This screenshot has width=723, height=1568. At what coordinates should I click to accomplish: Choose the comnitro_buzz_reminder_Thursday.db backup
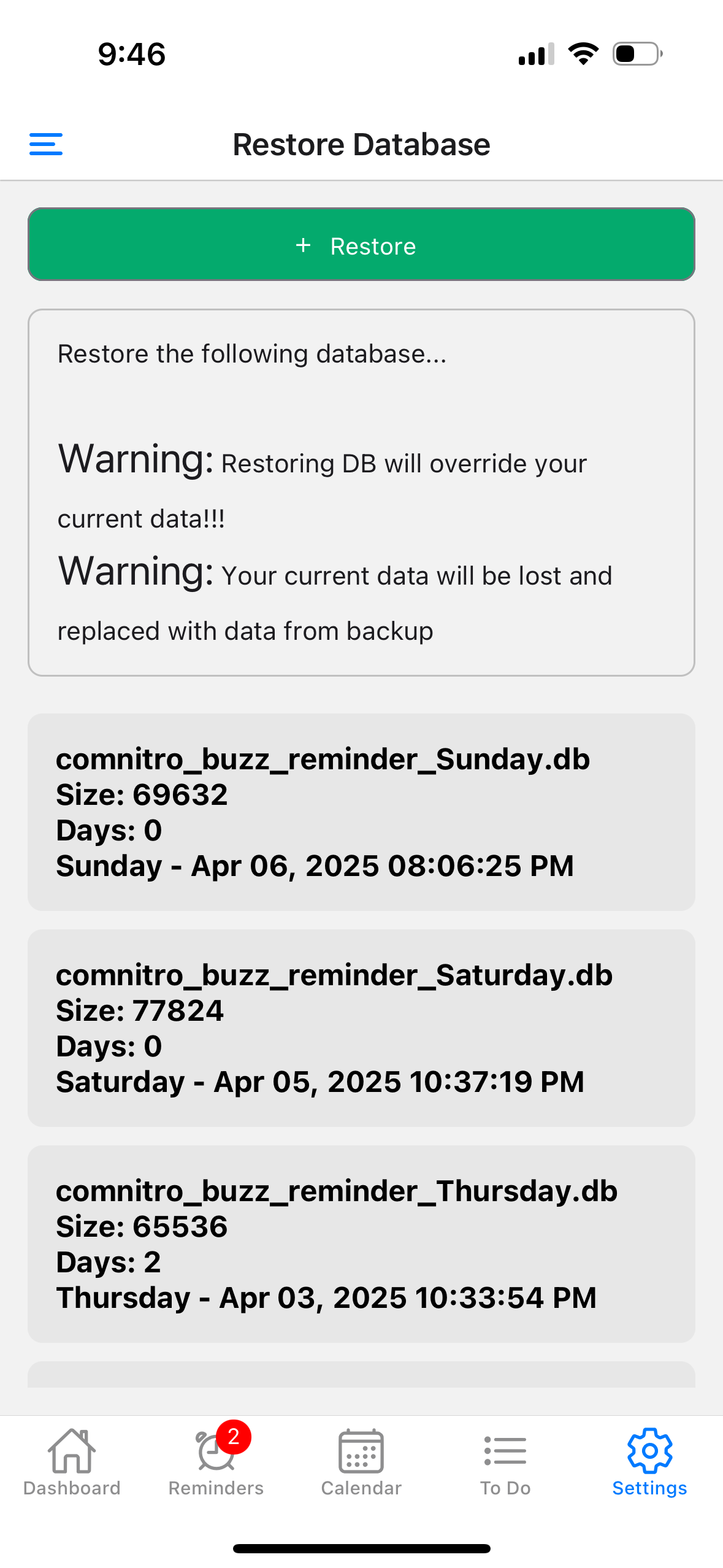[361, 1243]
